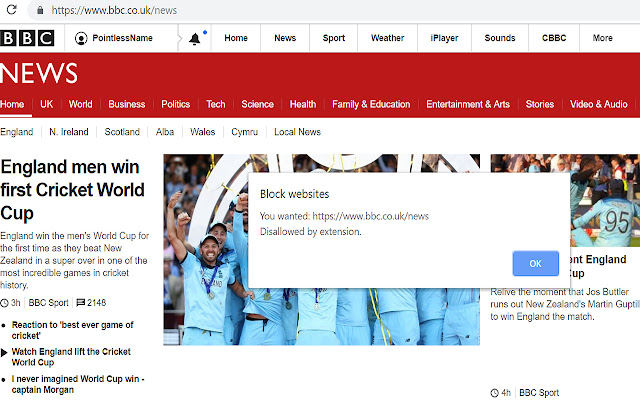Screen dimensions: 640x400
Task: Click the clock icon beside 3h
Action: point(4,303)
